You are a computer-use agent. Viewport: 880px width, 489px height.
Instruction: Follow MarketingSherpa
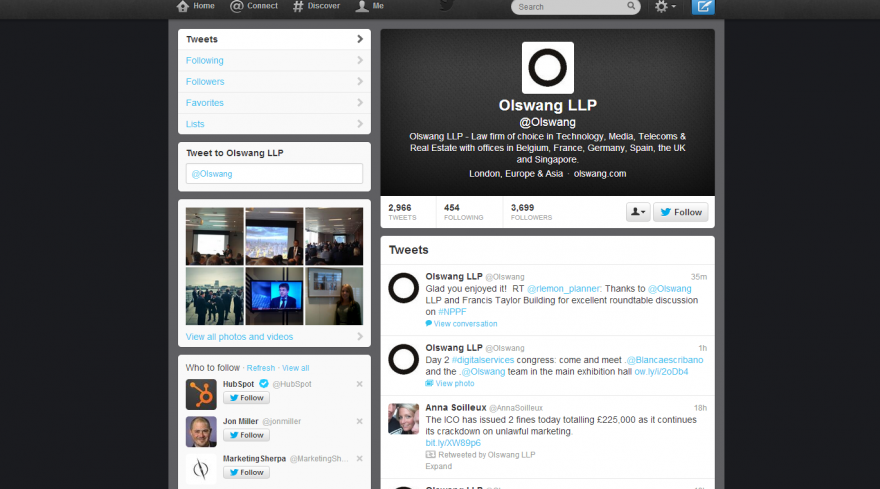246,473
